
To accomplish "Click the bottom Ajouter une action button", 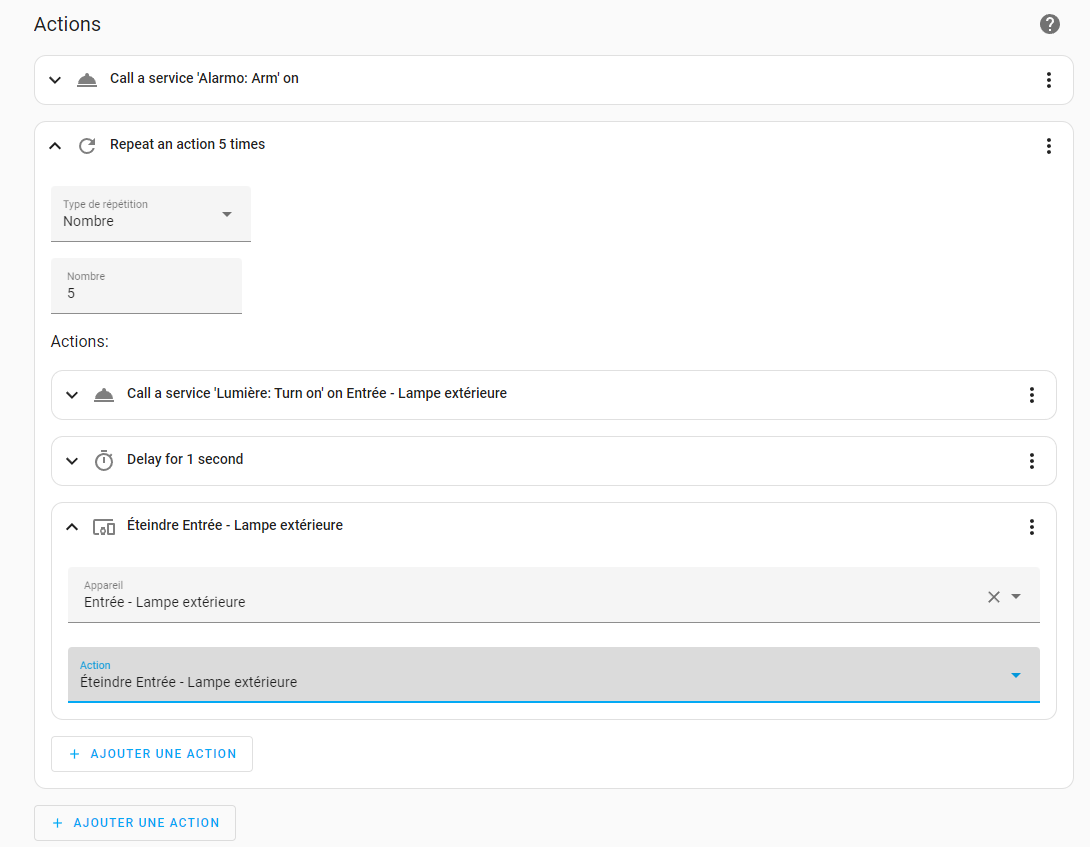I will point(135,823).
